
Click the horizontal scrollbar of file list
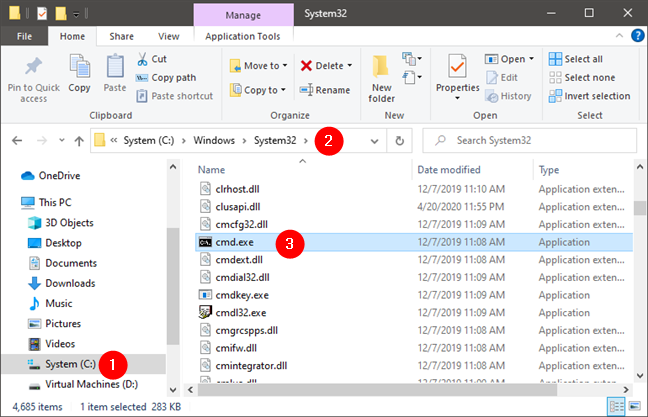[377, 389]
